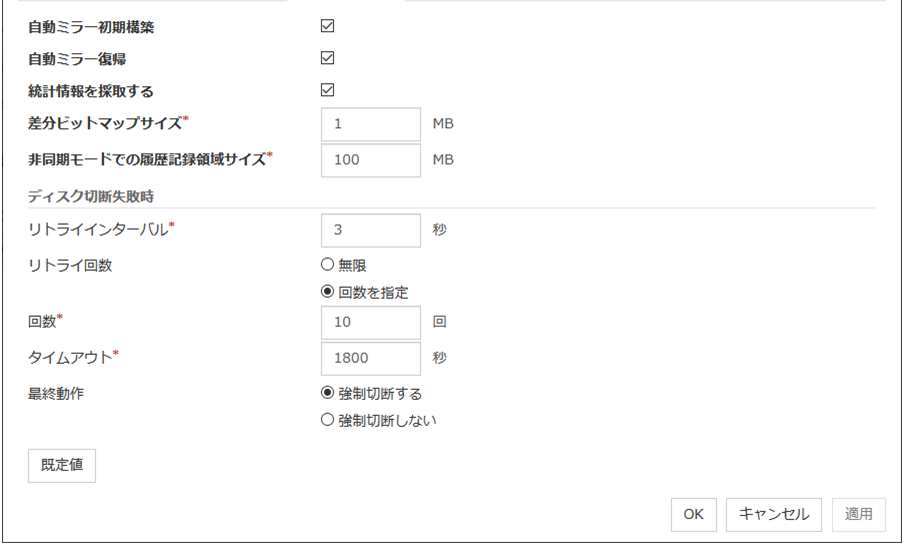The image size is (904, 545).
Task: Click the リトライ回数 label text
Action: click(x=71, y=265)
